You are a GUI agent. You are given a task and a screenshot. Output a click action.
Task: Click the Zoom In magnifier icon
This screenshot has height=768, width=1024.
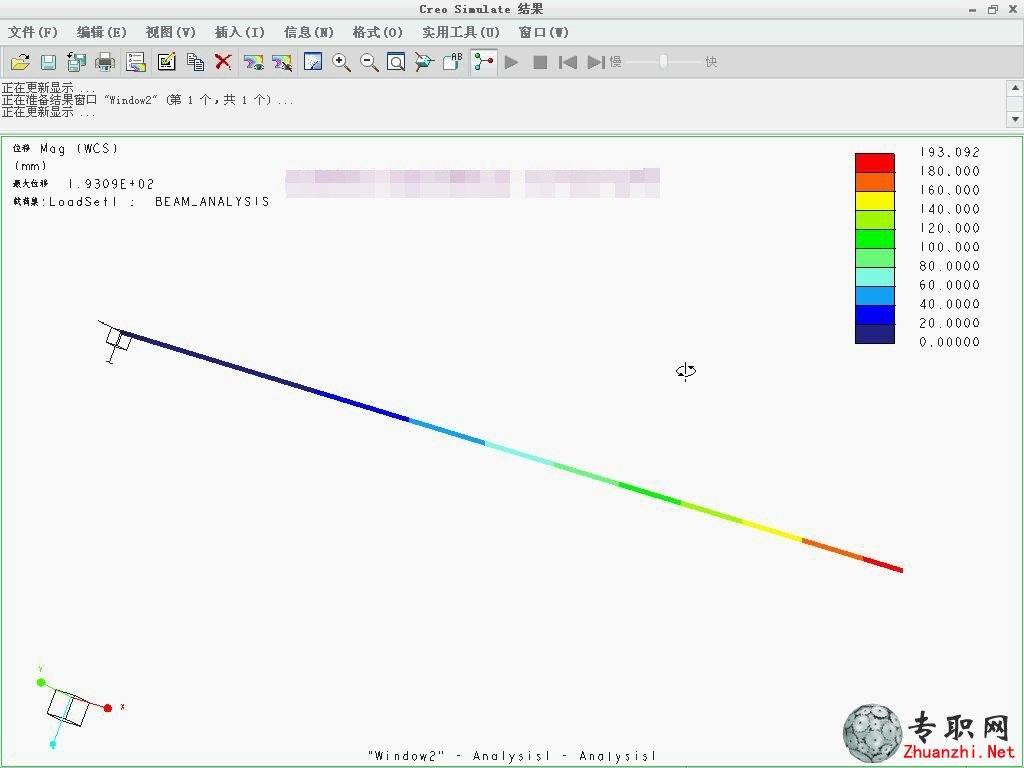(341, 62)
